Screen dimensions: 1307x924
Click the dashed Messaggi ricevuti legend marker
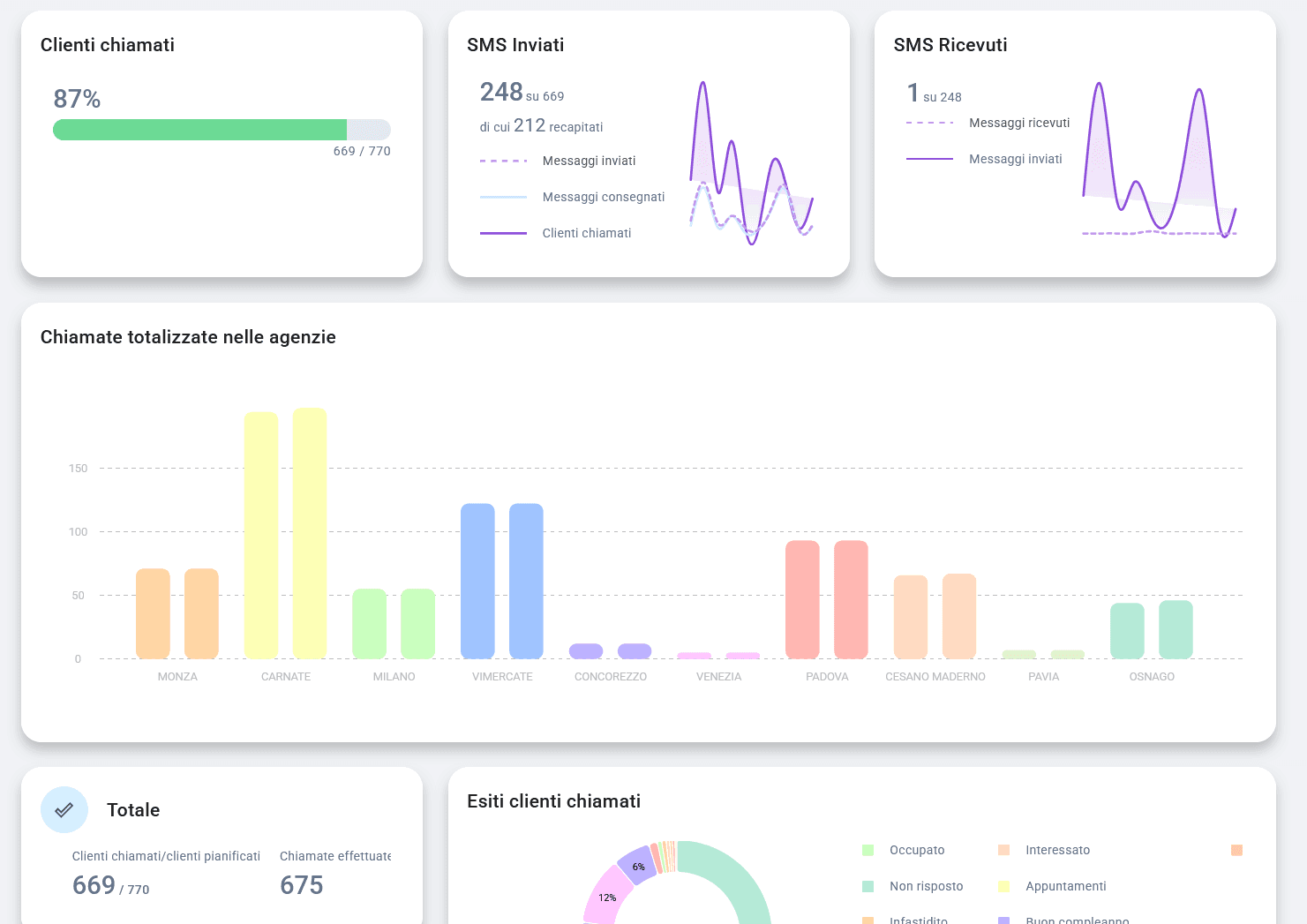[x=930, y=122]
